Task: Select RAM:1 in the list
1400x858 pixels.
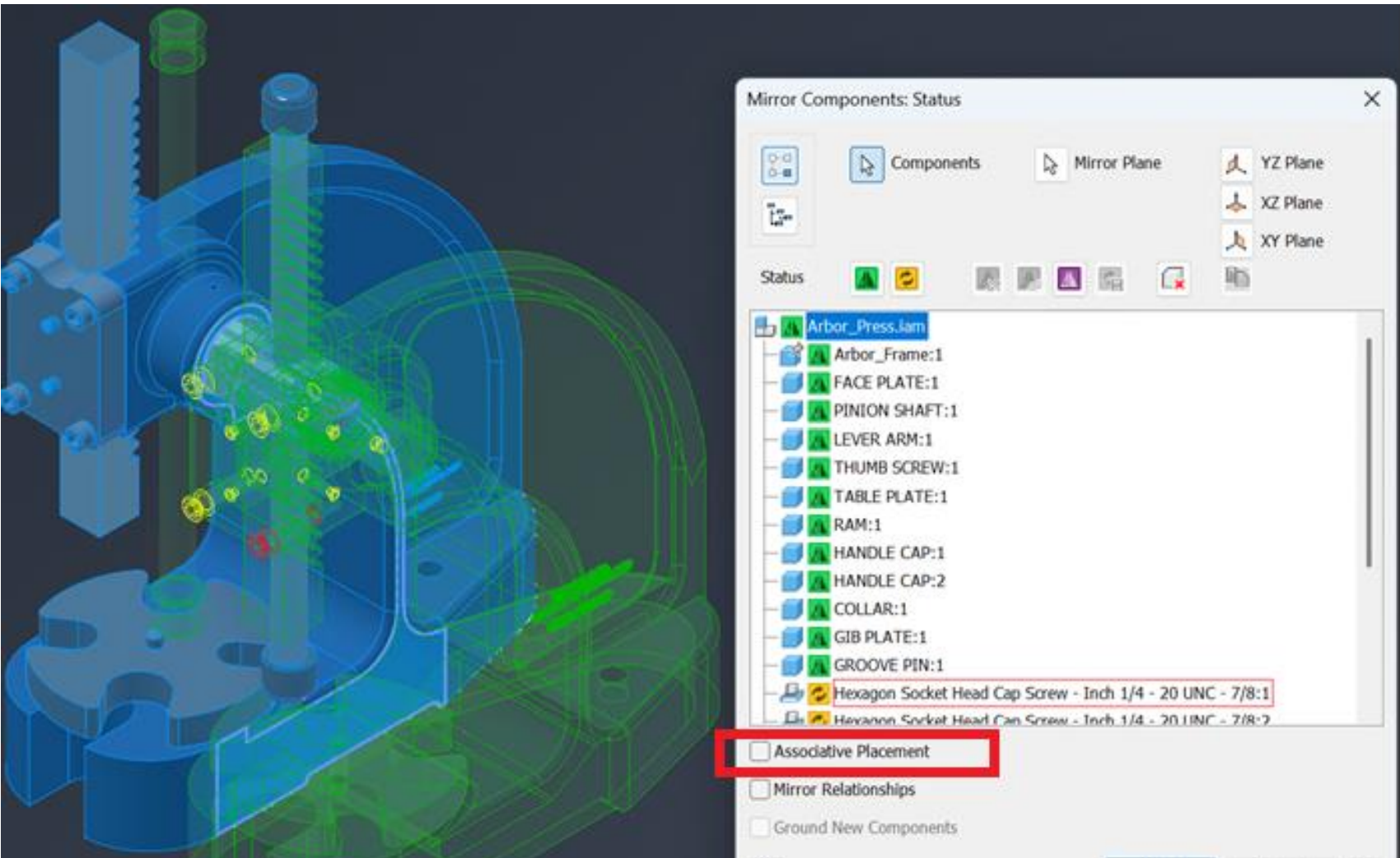Action: 857,525
